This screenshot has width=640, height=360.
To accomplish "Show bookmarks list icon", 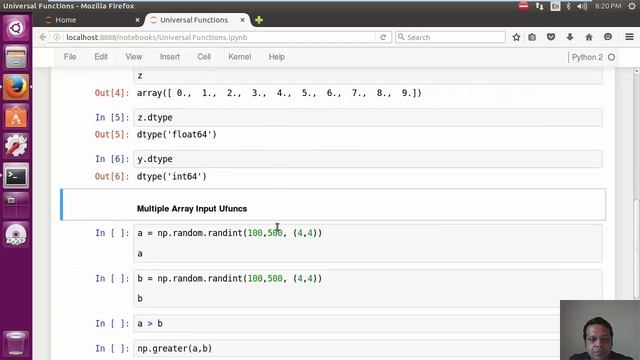I will pyautogui.click(x=532, y=37).
